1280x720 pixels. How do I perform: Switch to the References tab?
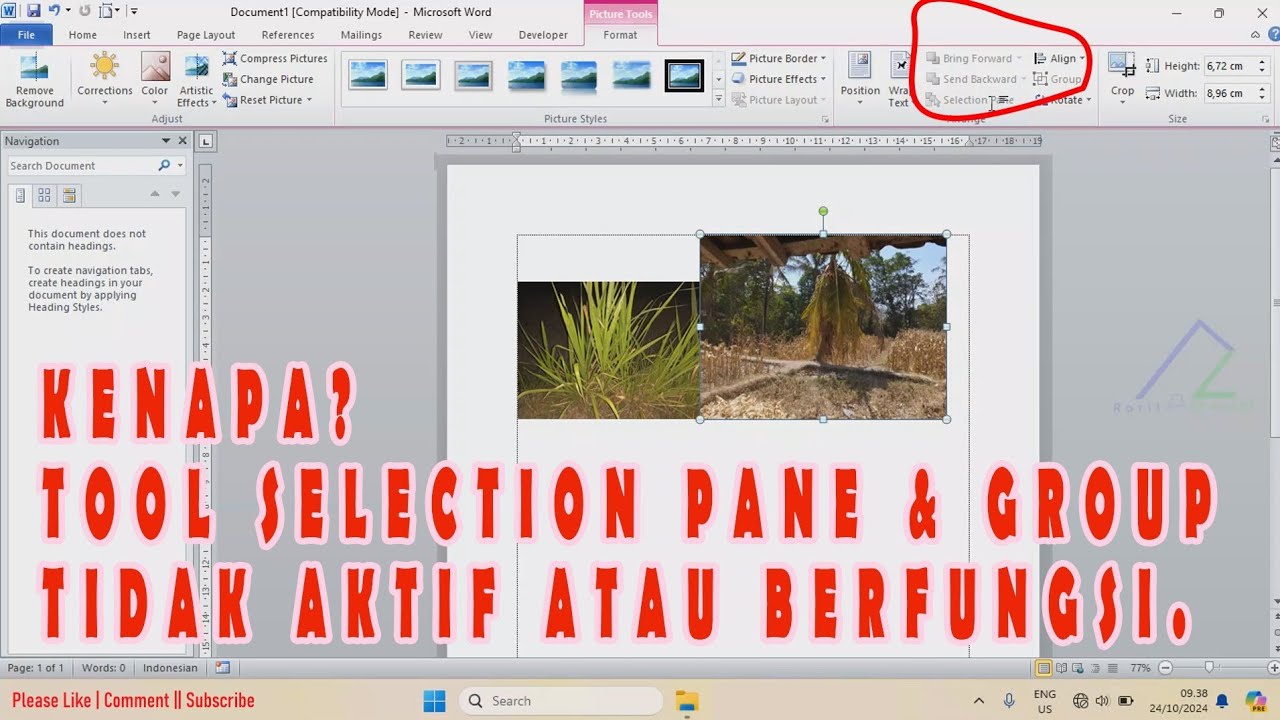[x=288, y=35]
